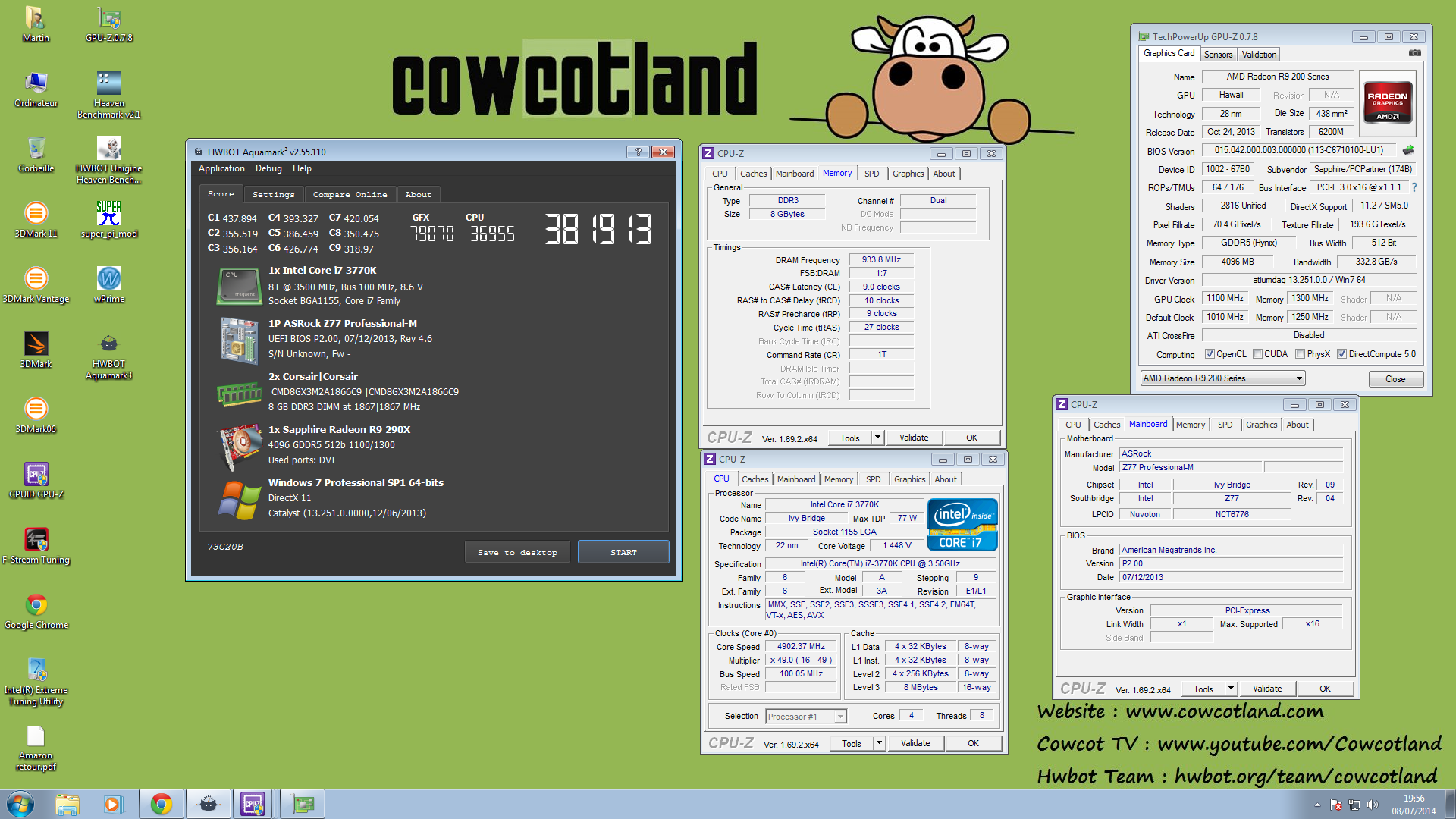Click Validate in CPU-Z Memory window

[914, 438]
